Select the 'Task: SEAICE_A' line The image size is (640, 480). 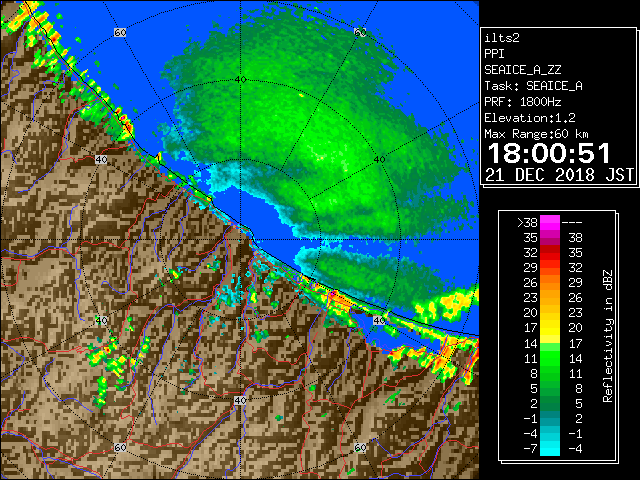pos(533,86)
